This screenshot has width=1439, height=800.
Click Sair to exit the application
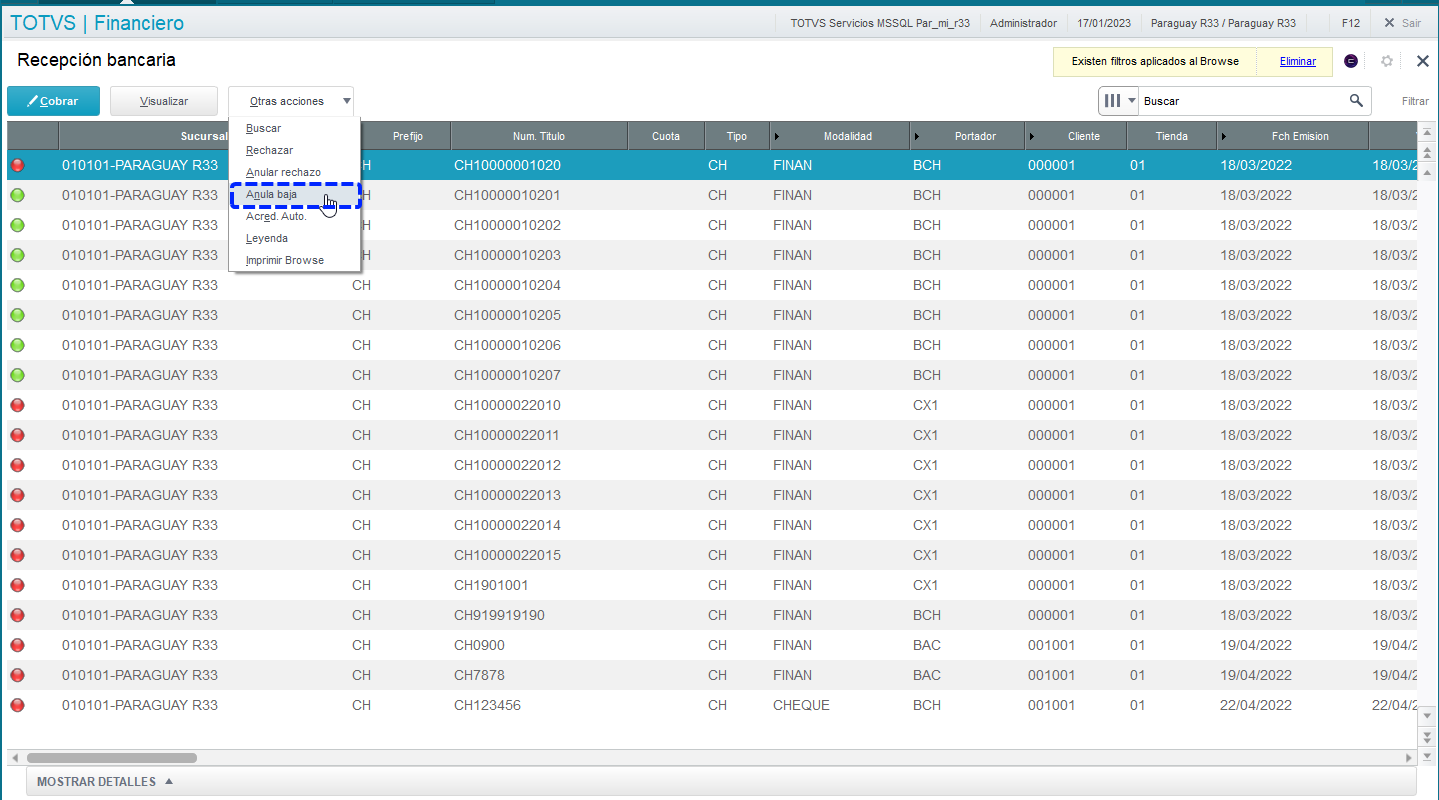tap(1402, 23)
